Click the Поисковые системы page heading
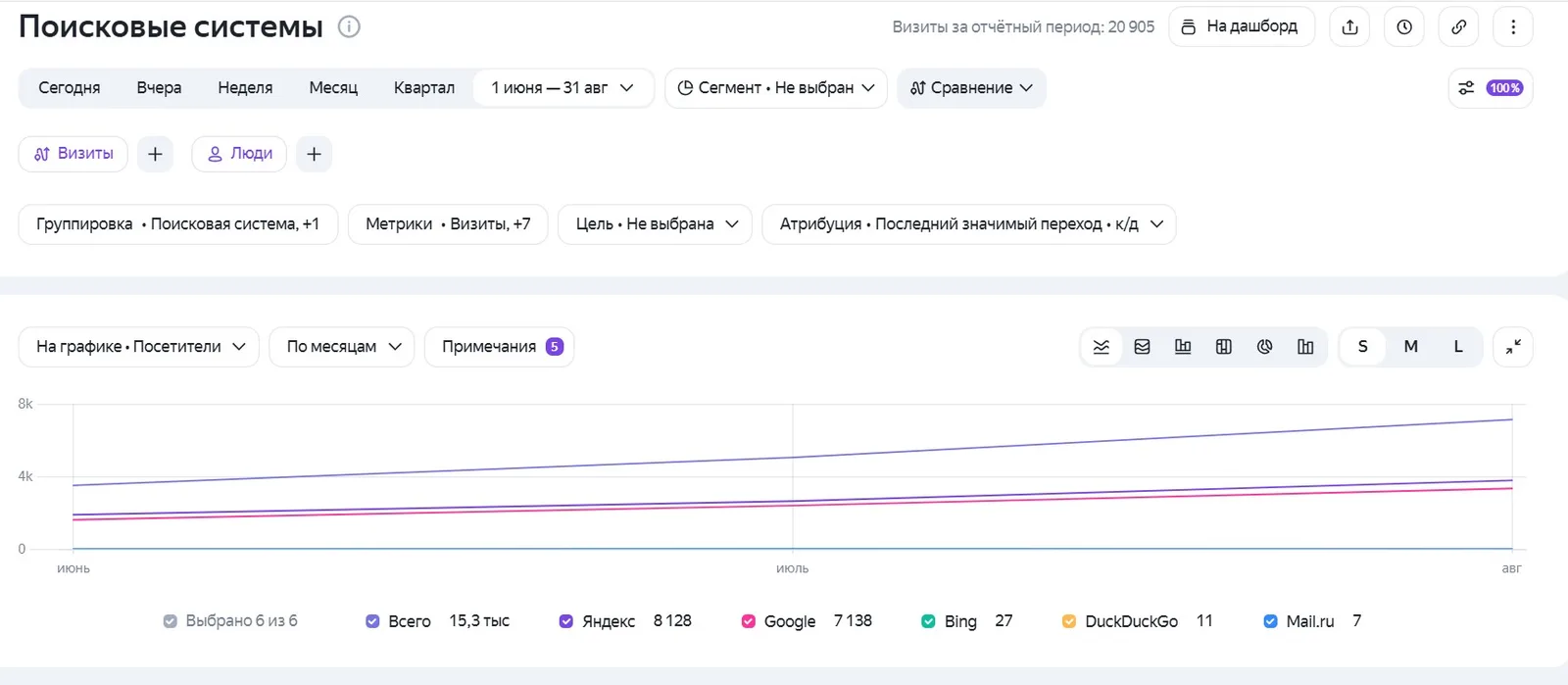 point(171,27)
